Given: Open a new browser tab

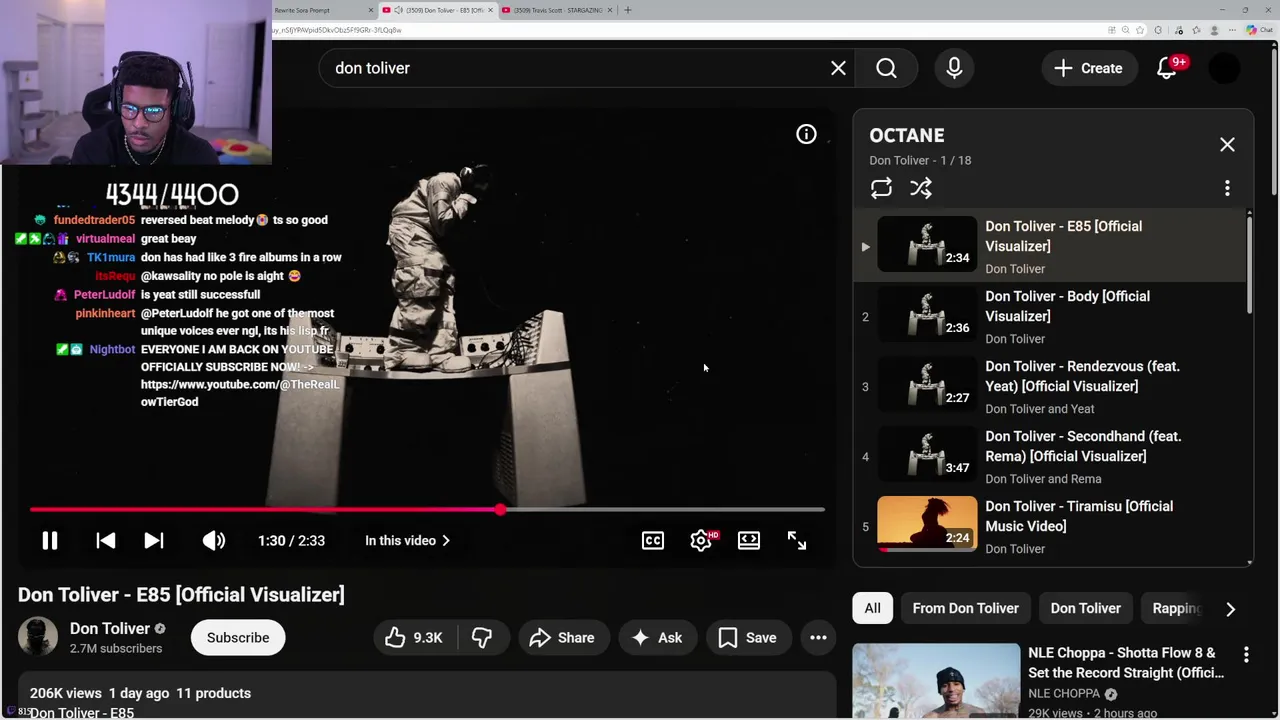Looking at the screenshot, I should (x=628, y=10).
